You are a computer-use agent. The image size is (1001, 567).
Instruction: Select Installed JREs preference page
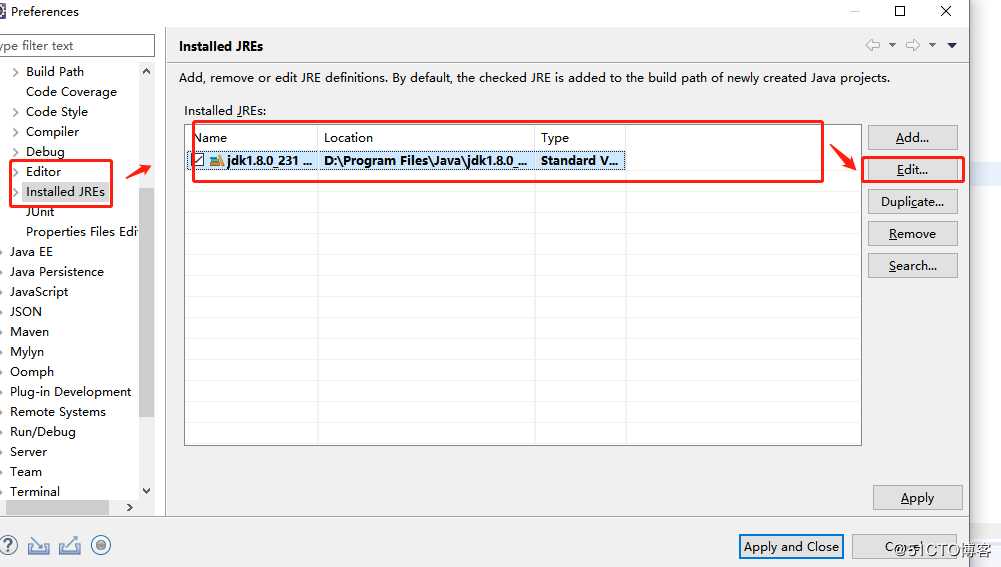[64, 192]
